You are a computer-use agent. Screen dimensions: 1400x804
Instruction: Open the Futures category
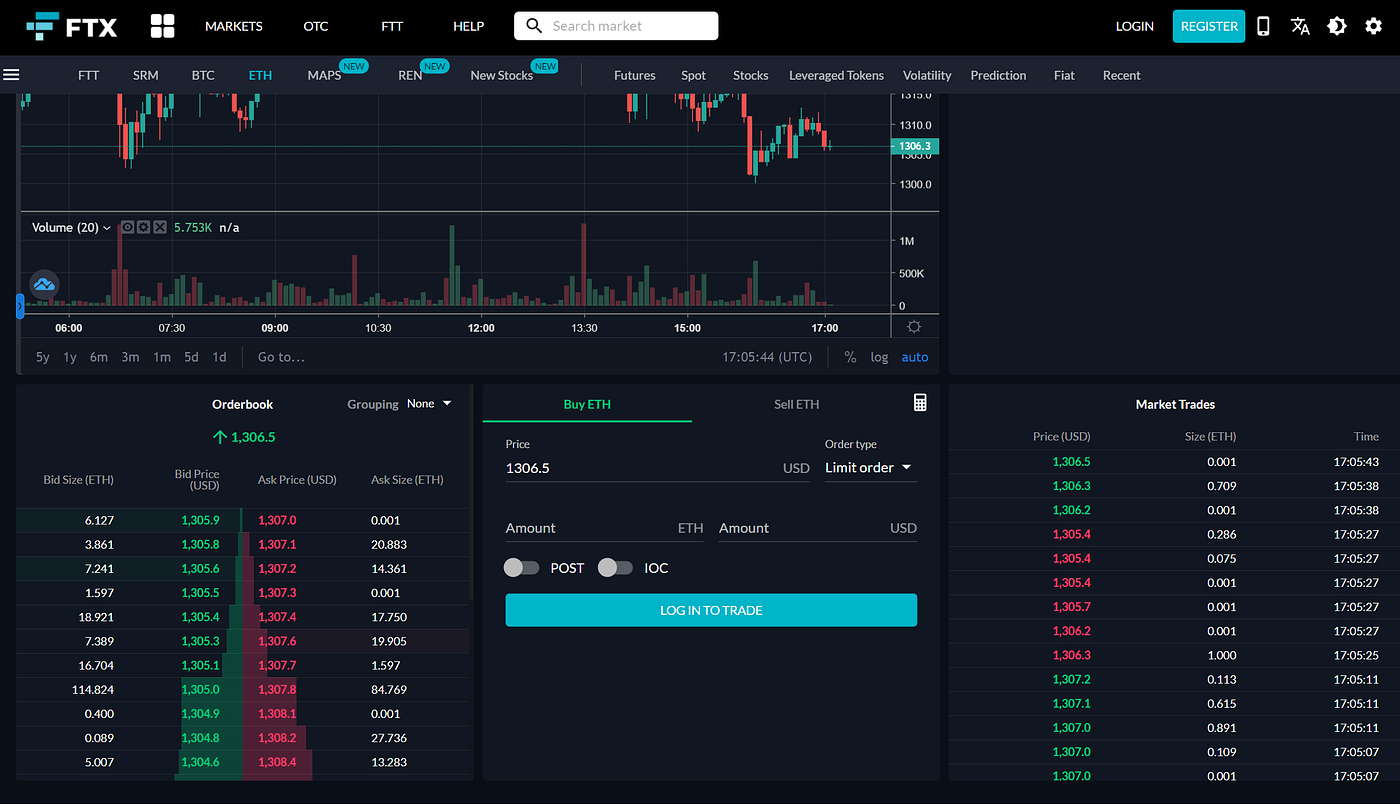click(x=635, y=75)
